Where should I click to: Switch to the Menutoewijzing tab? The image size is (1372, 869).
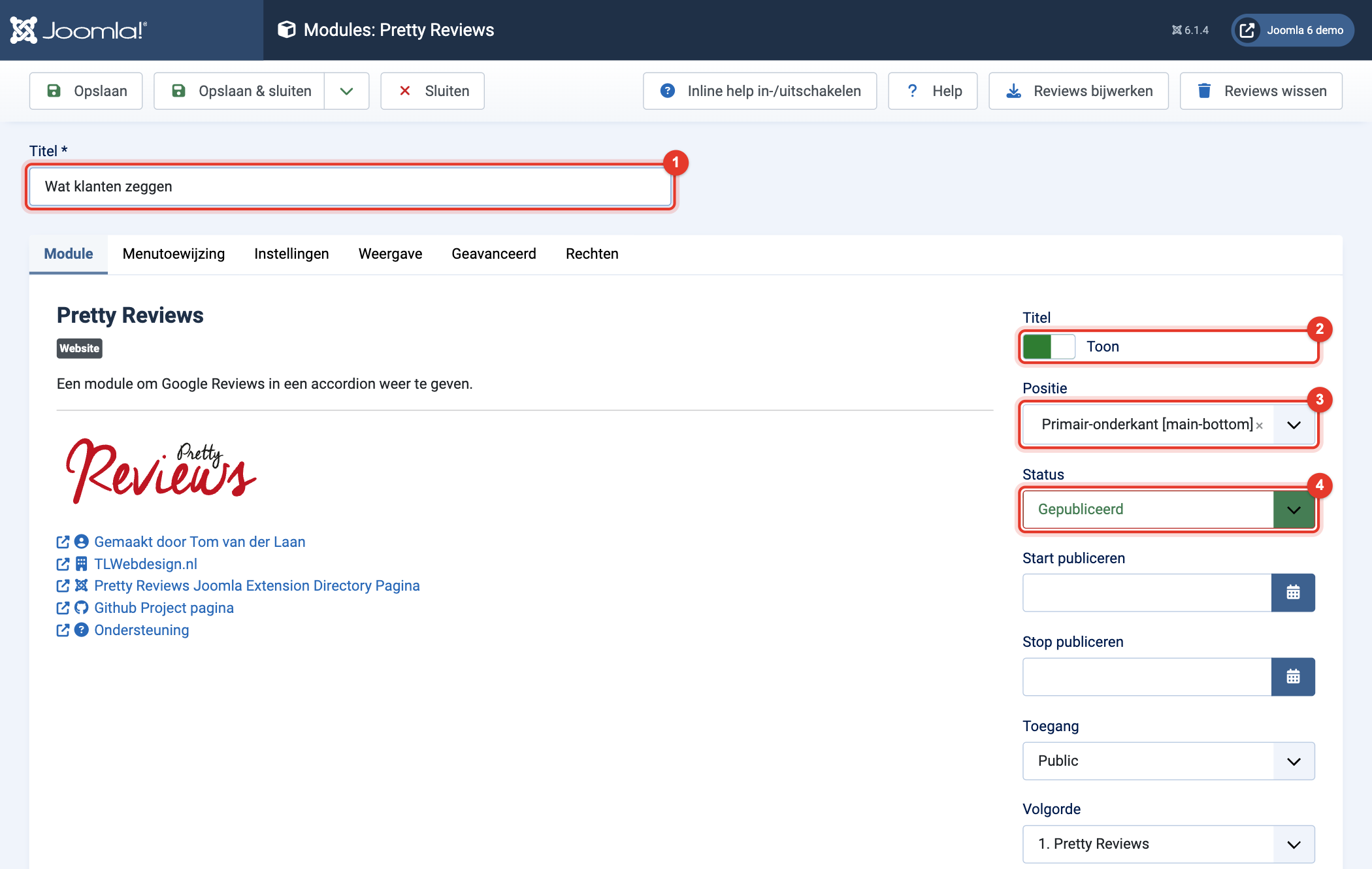[174, 254]
